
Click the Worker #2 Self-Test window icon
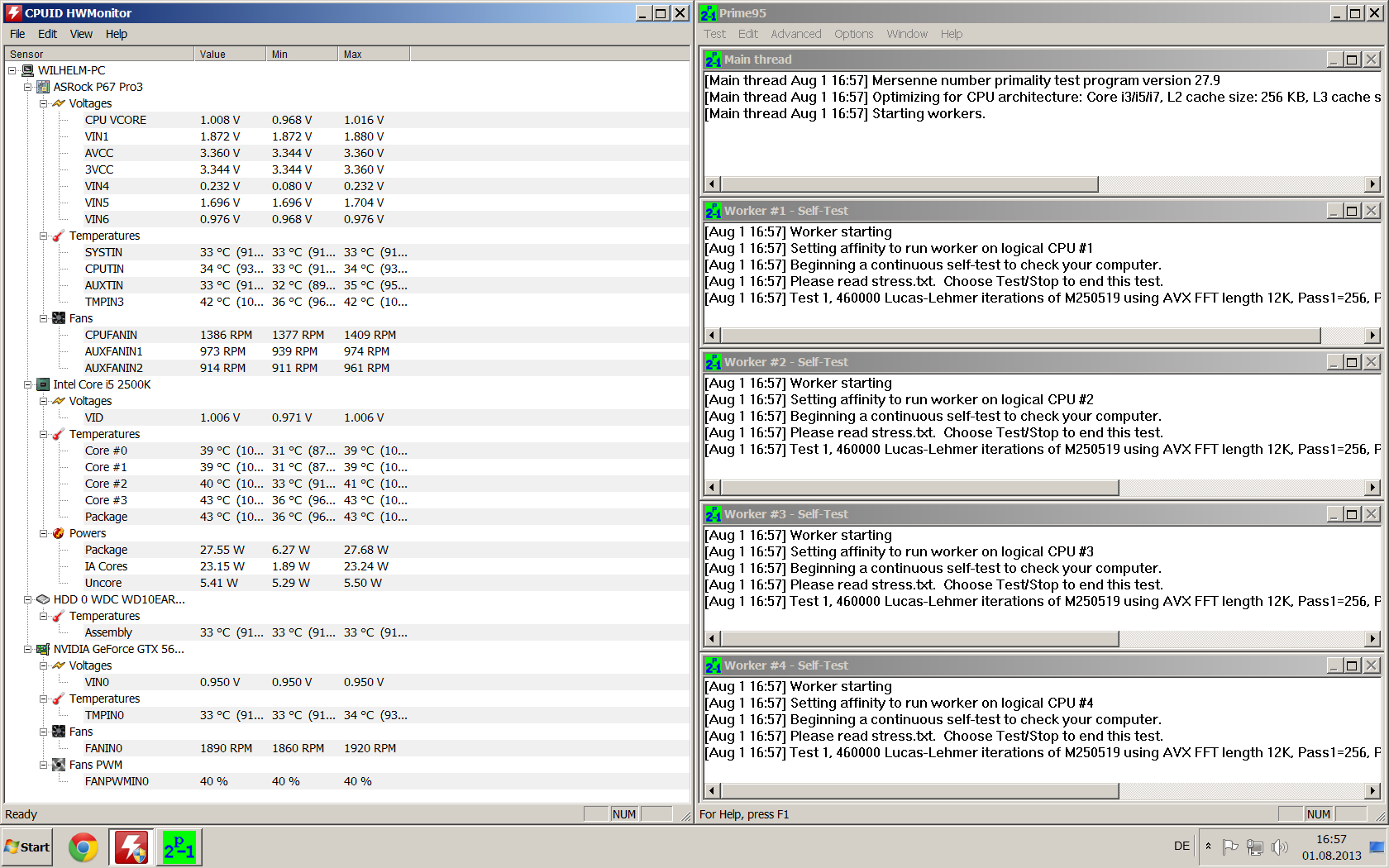[x=714, y=362]
